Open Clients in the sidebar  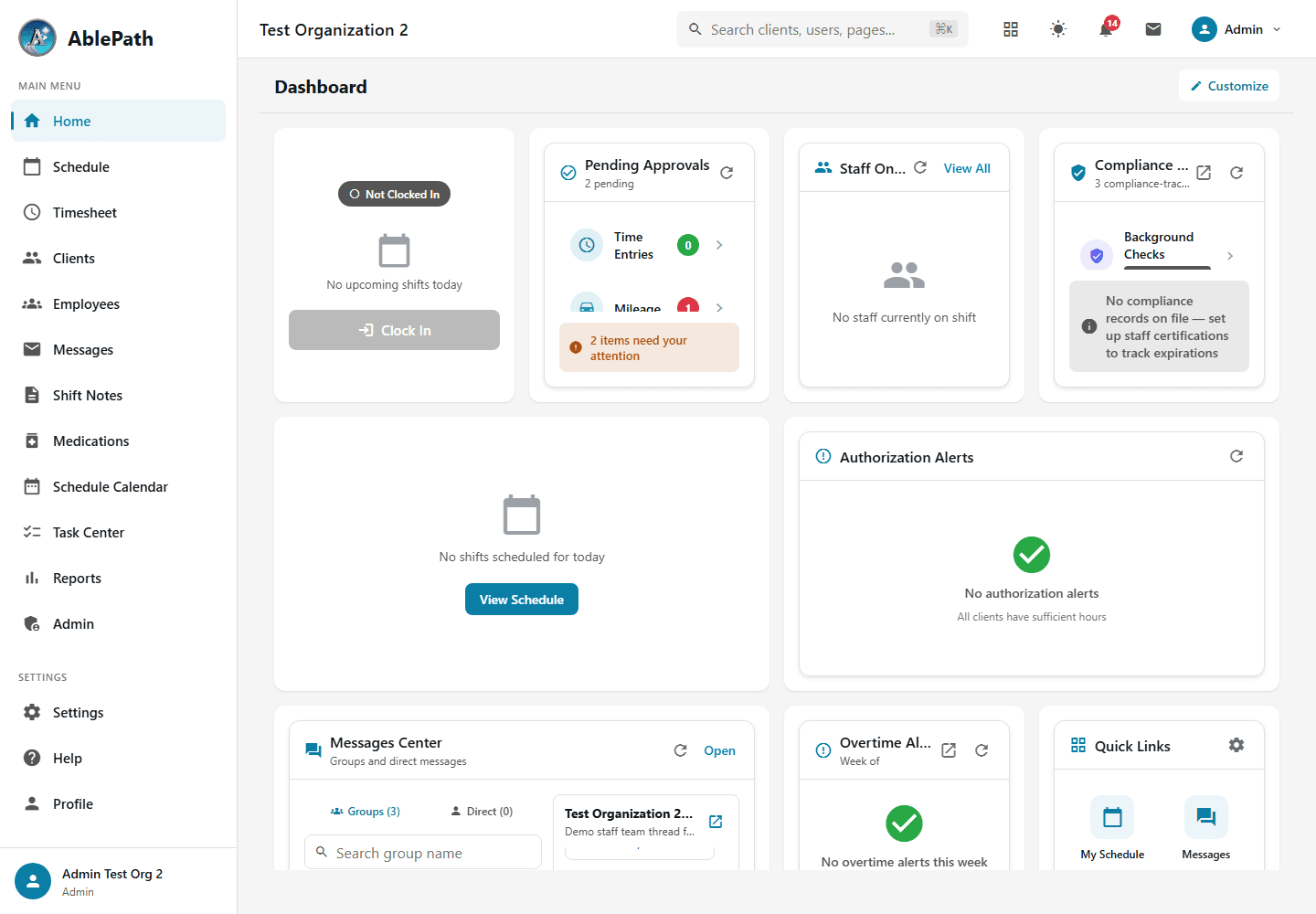[119, 258]
